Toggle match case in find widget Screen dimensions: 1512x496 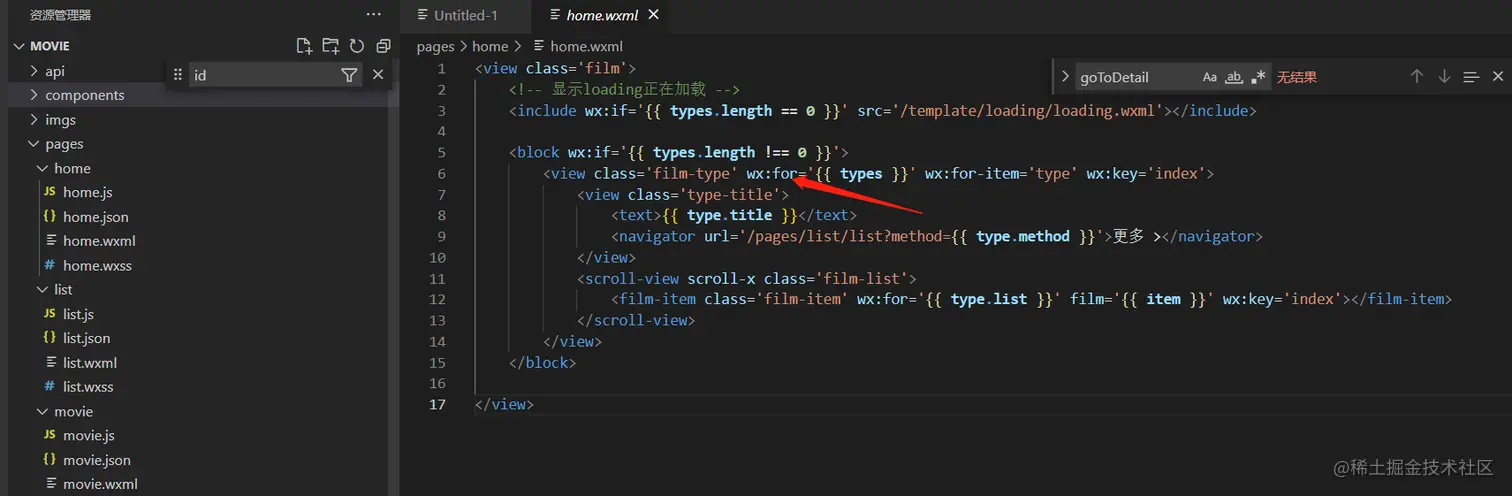tap(1209, 77)
